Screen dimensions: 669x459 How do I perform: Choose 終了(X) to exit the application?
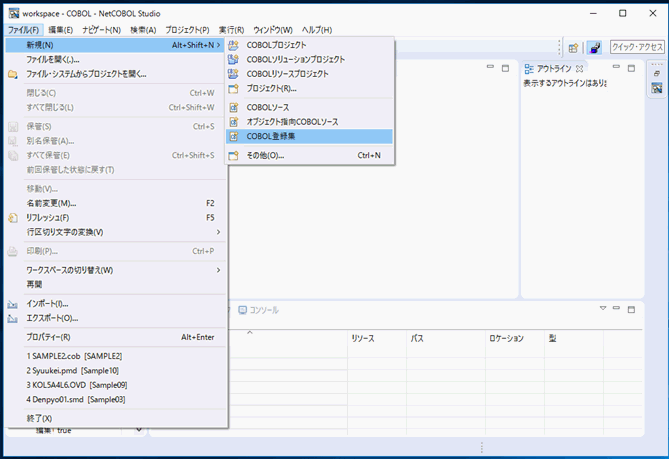(115, 418)
